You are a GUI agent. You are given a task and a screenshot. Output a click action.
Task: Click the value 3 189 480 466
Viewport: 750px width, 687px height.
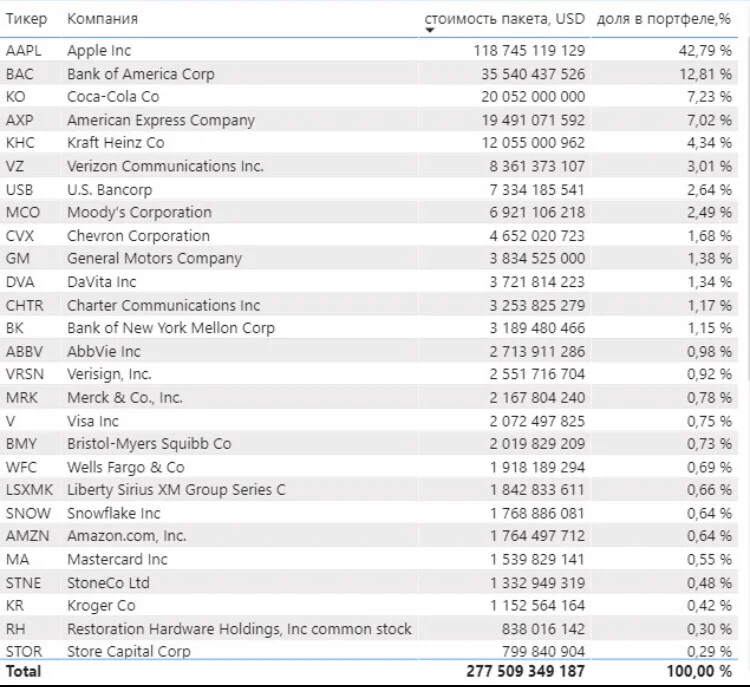pyautogui.click(x=537, y=328)
